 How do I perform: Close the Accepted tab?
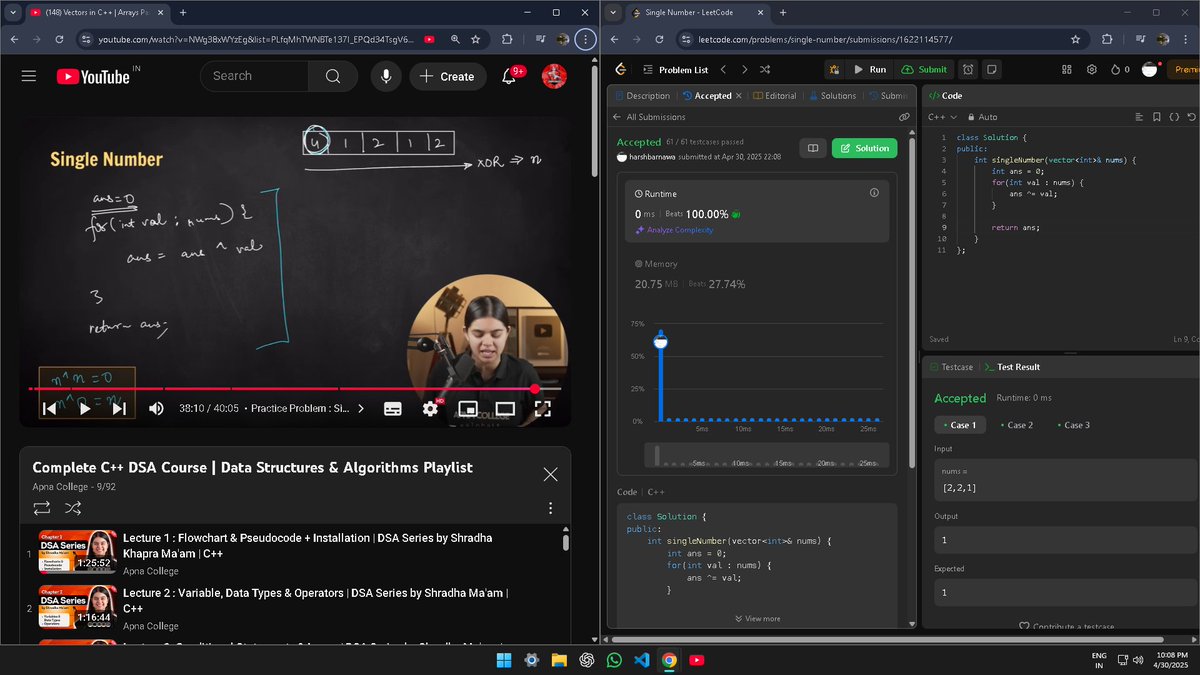coord(740,96)
